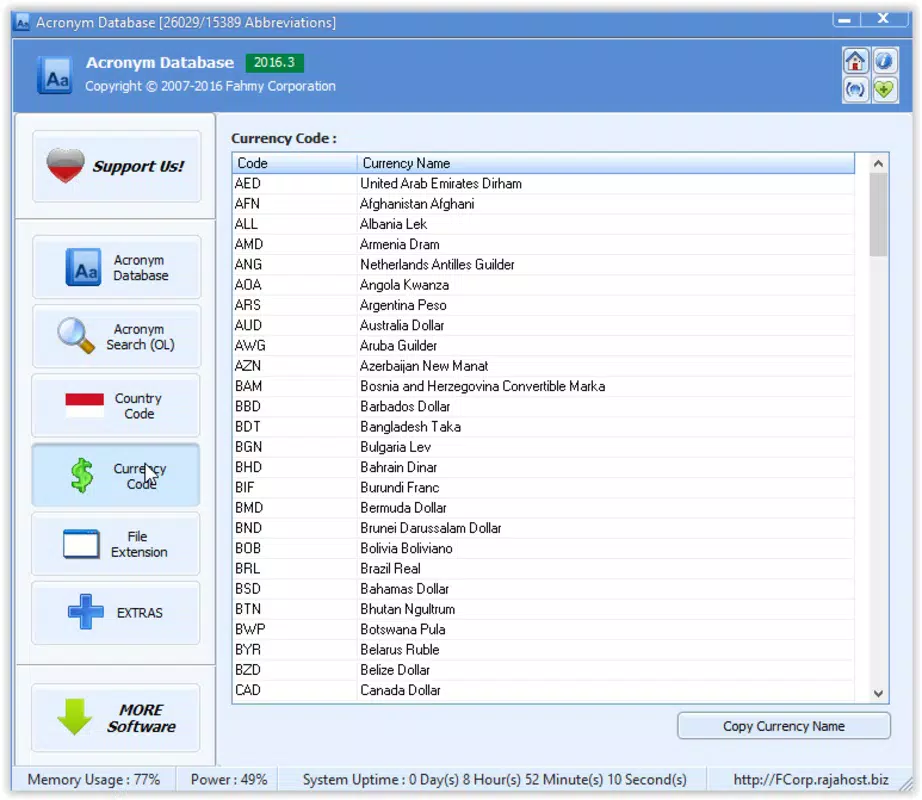Click MORE Software button

click(116, 718)
